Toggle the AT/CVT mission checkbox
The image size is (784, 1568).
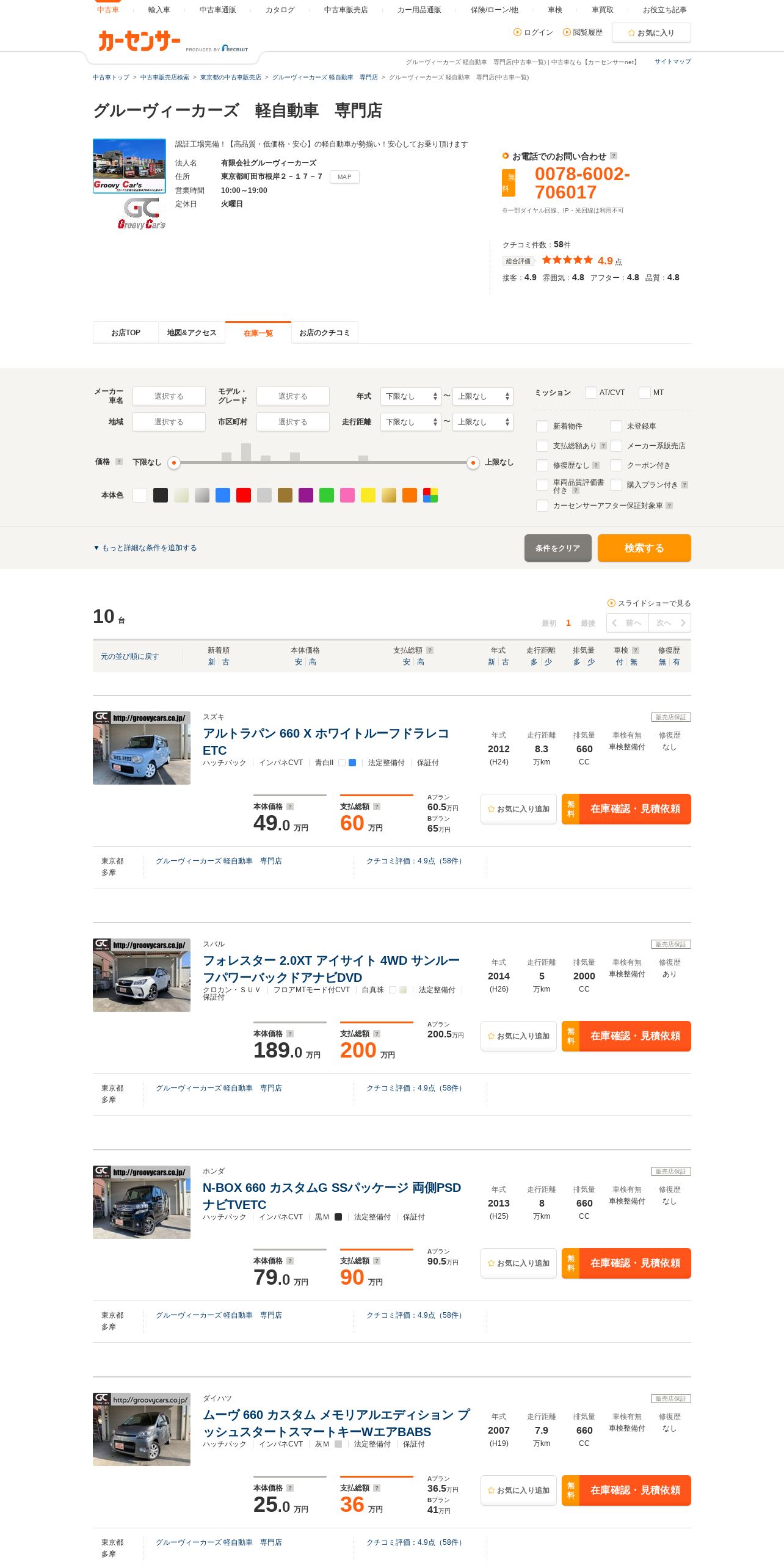(591, 393)
